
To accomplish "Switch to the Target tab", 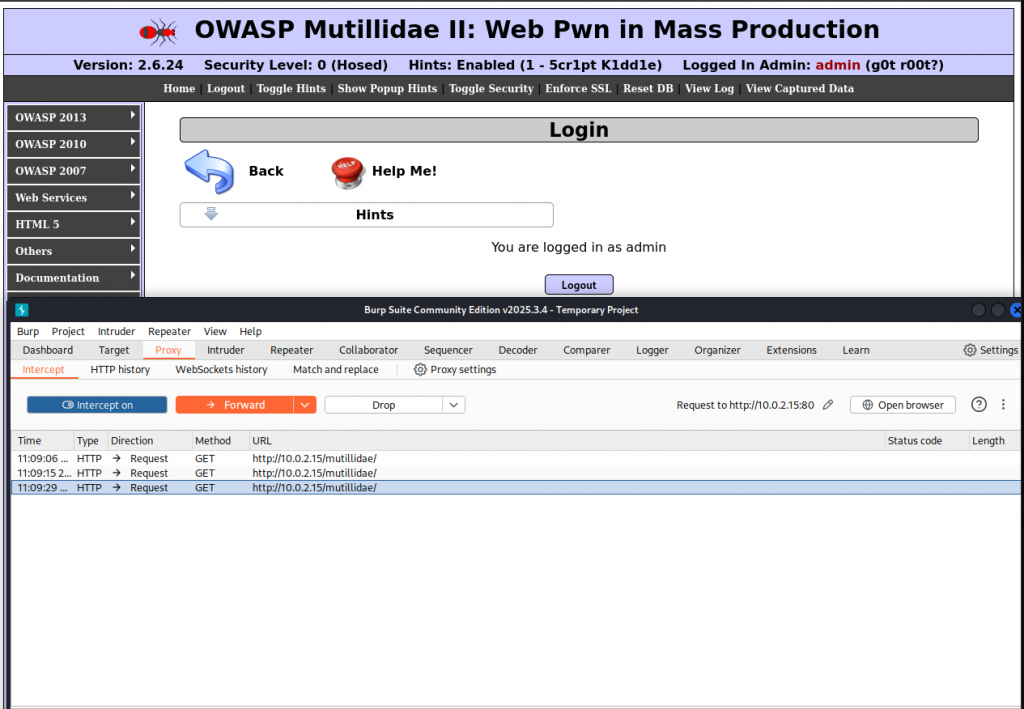I will click(x=114, y=350).
